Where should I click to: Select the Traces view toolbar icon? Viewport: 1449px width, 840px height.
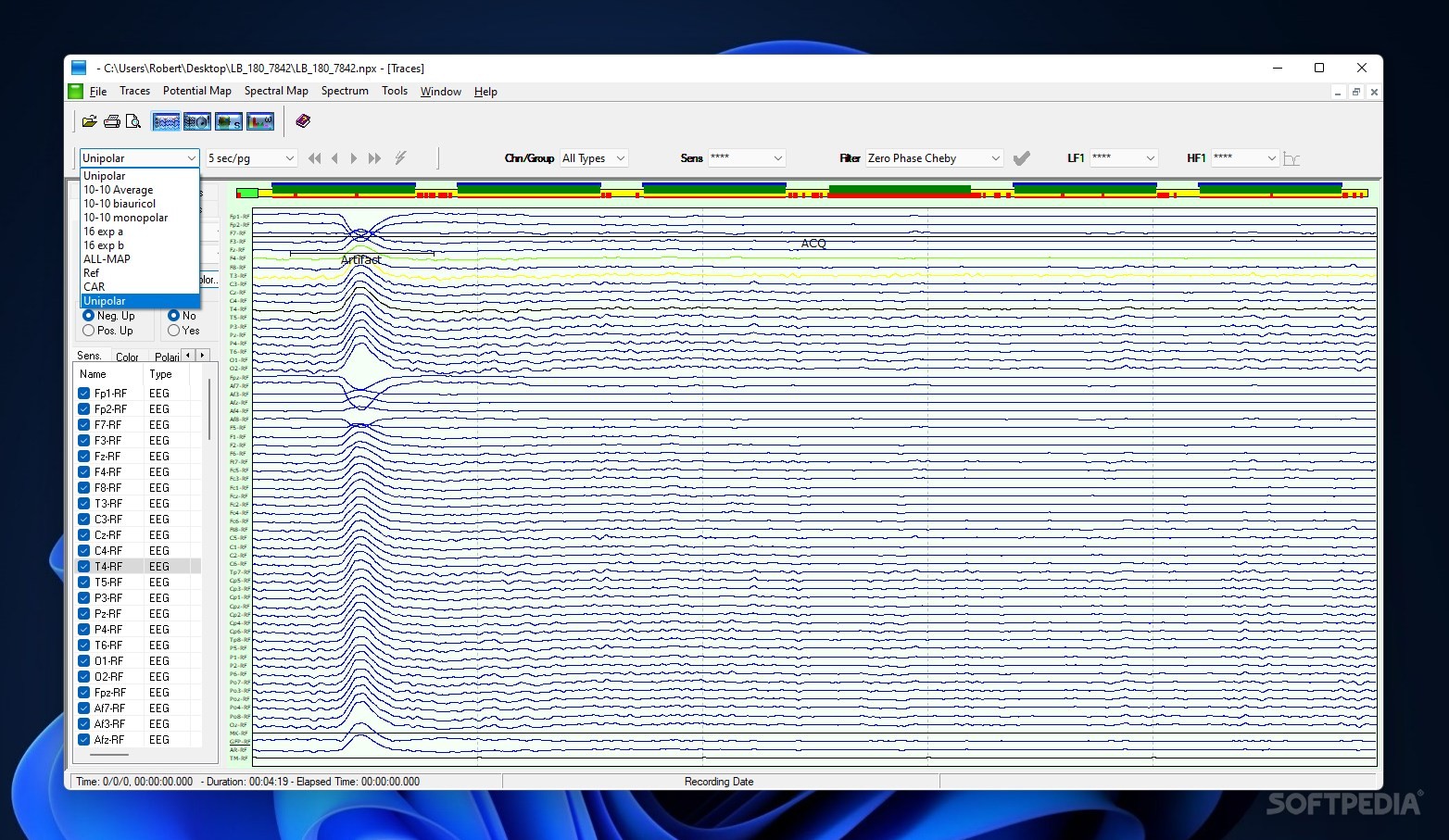click(x=166, y=121)
